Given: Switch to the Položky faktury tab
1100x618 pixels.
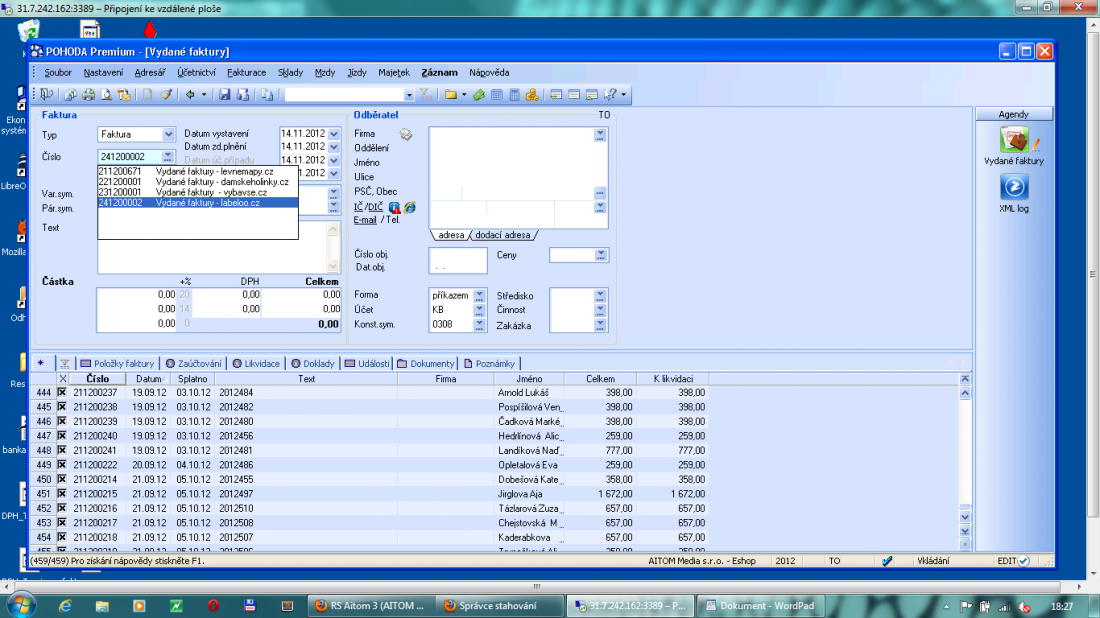Looking at the screenshot, I should 118,363.
